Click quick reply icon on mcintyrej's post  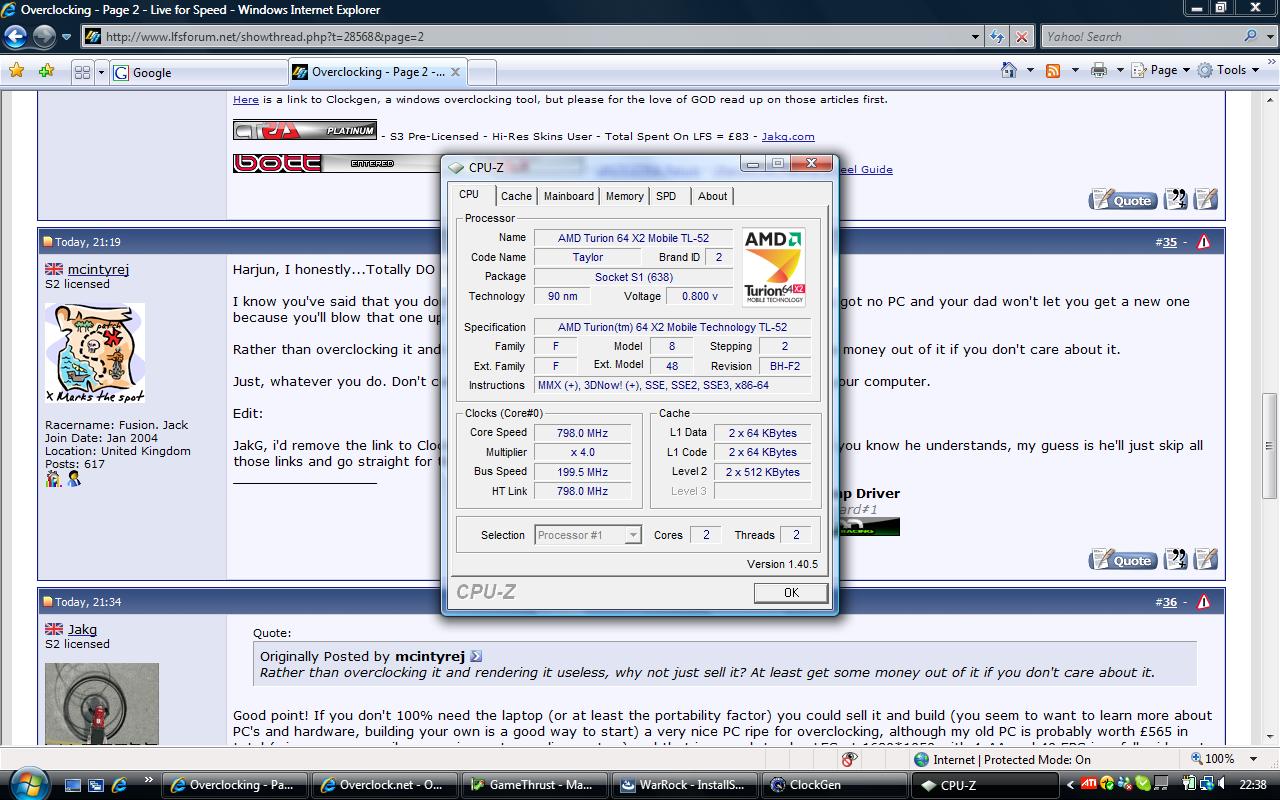click(1206, 560)
